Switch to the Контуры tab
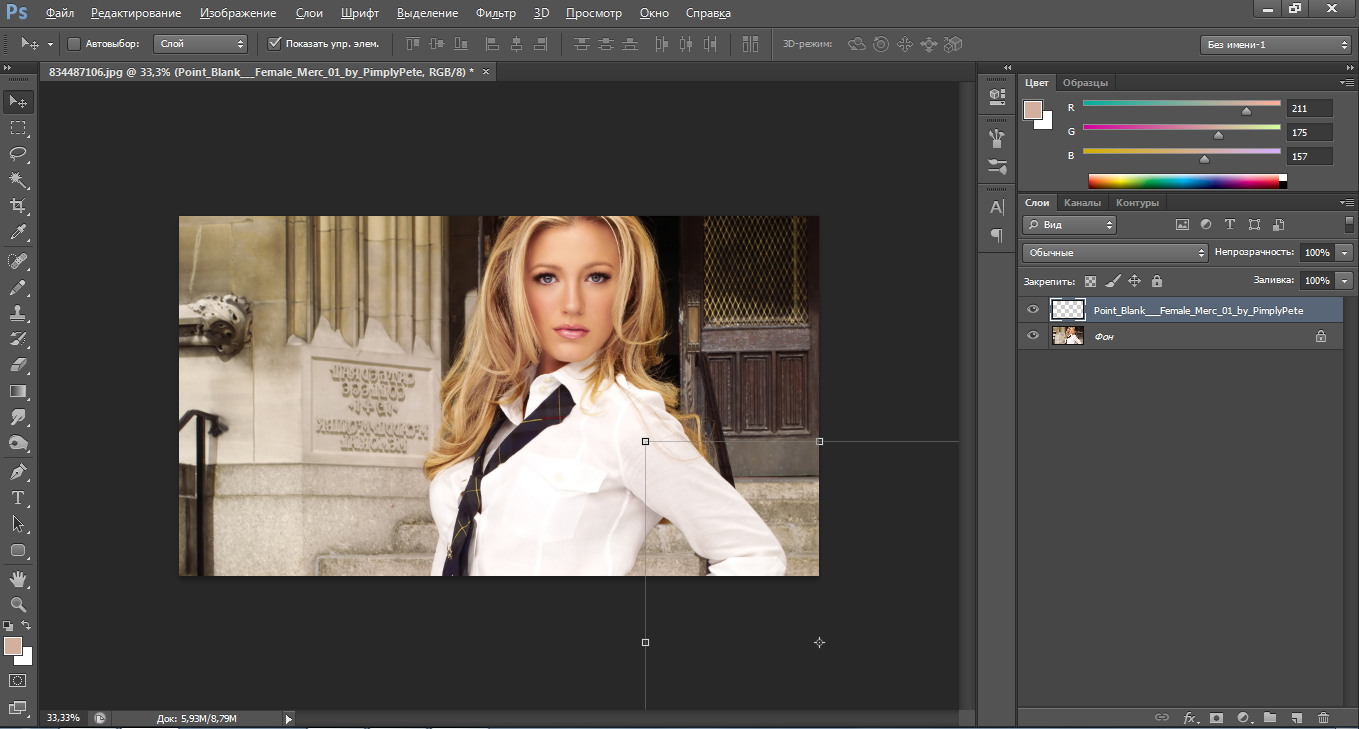 coord(1137,202)
